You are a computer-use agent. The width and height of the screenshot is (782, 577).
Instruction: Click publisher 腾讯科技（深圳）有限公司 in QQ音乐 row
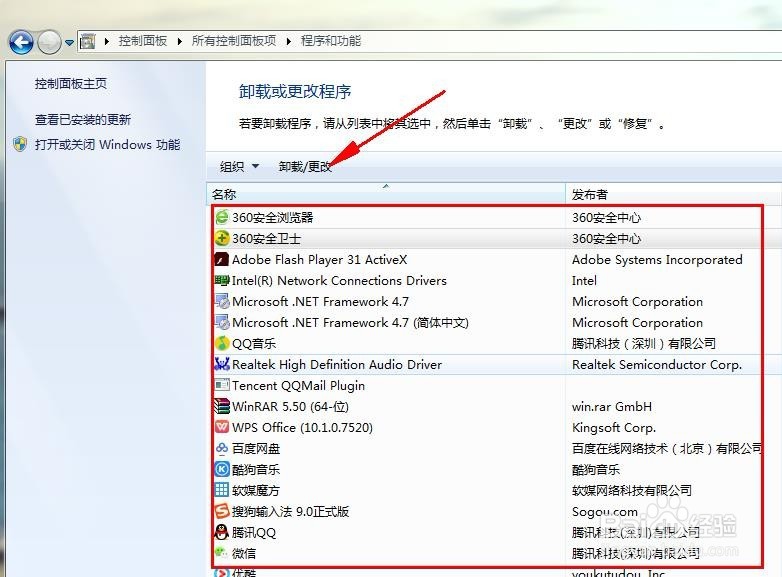pyautogui.click(x=644, y=344)
